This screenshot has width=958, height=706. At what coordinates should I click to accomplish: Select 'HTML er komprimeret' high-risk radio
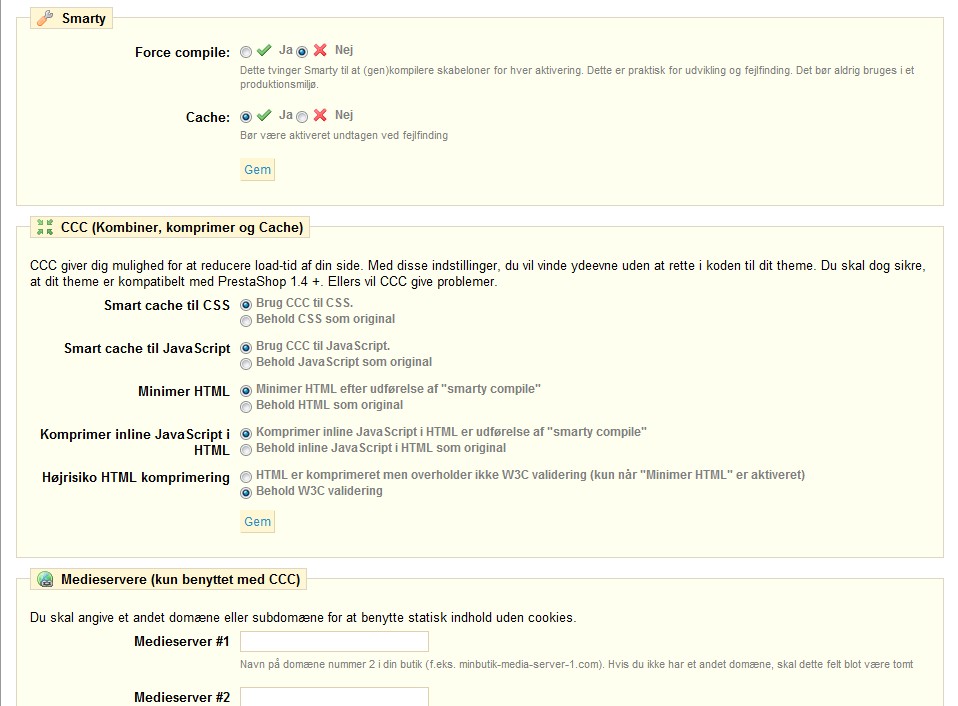246,477
